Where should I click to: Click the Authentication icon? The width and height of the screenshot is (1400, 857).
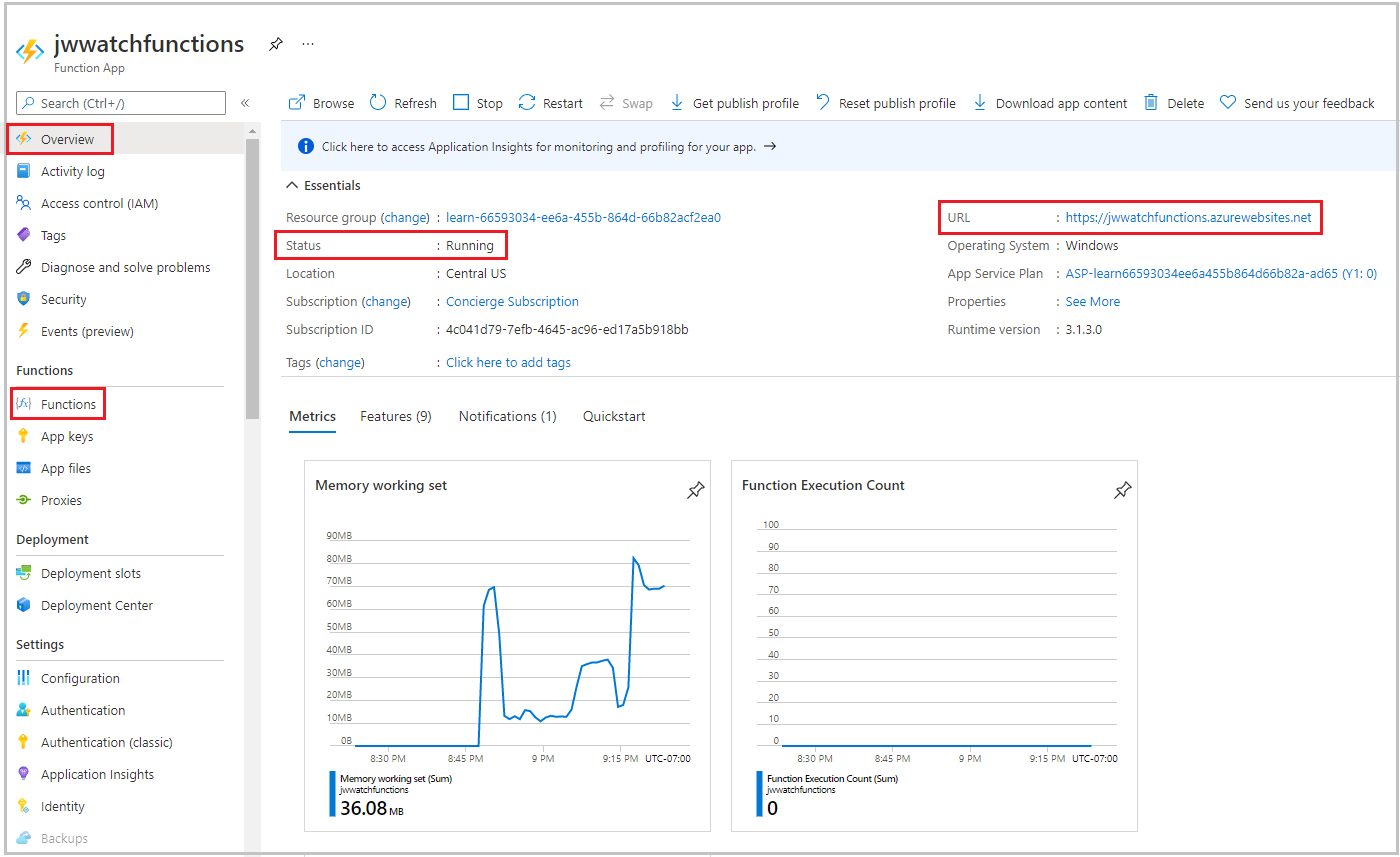[x=24, y=710]
